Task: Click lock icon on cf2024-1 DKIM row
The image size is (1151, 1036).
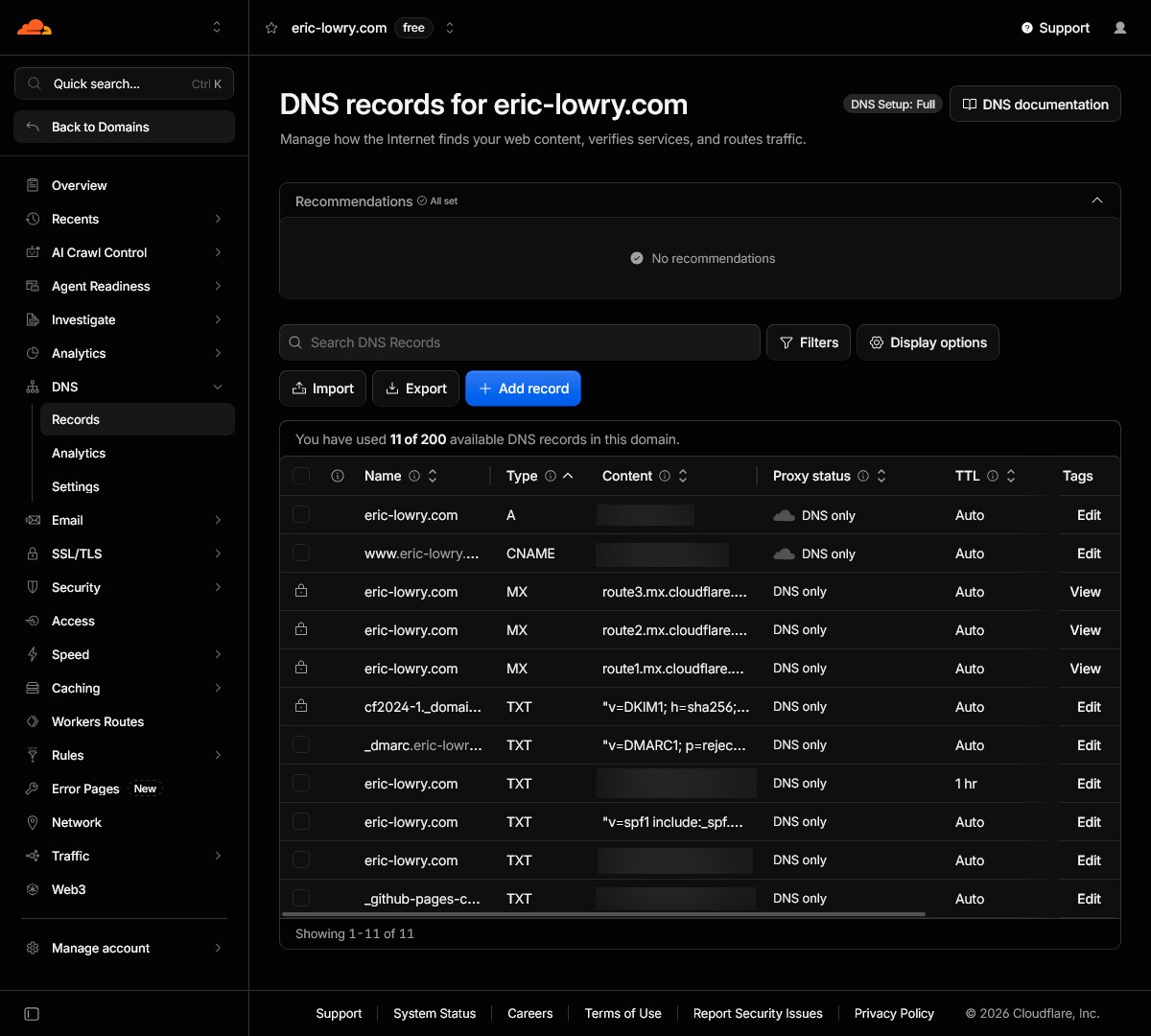Action: (301, 707)
